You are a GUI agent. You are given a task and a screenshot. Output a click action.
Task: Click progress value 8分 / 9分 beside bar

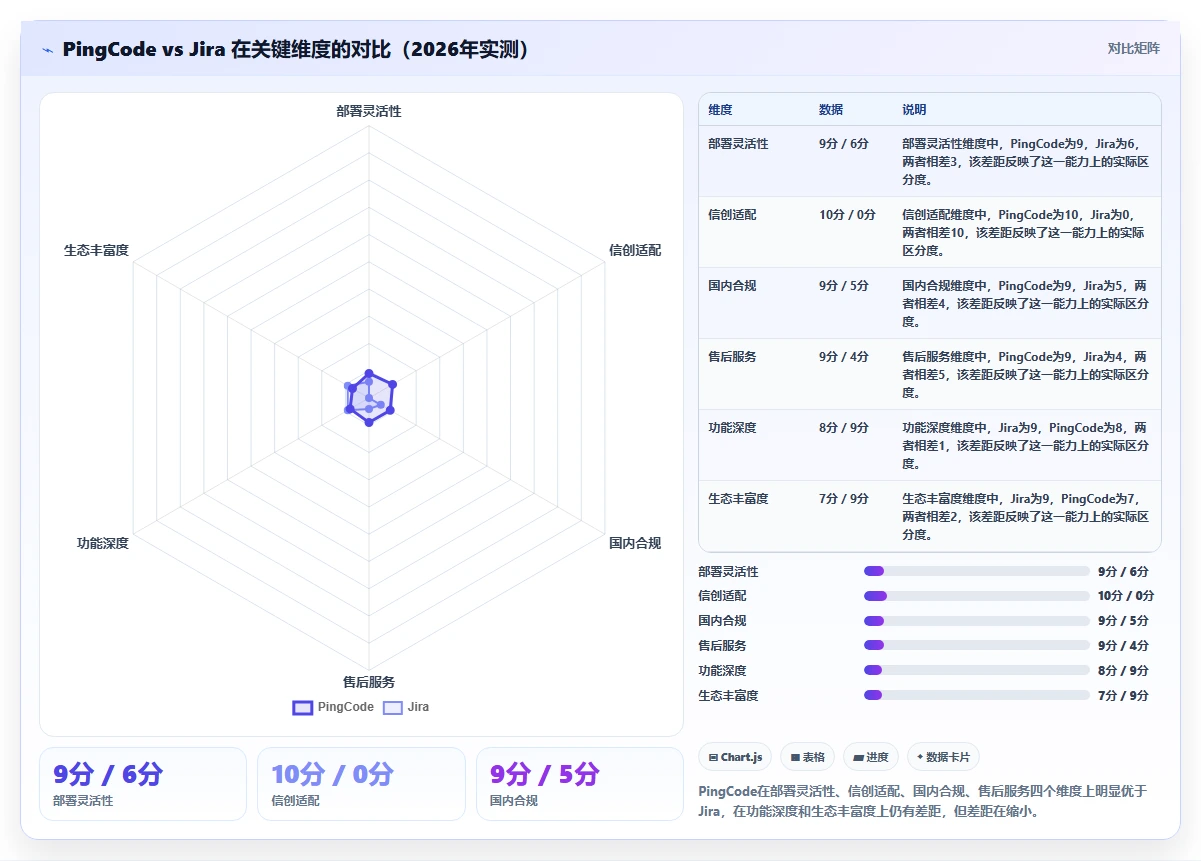[1123, 671]
